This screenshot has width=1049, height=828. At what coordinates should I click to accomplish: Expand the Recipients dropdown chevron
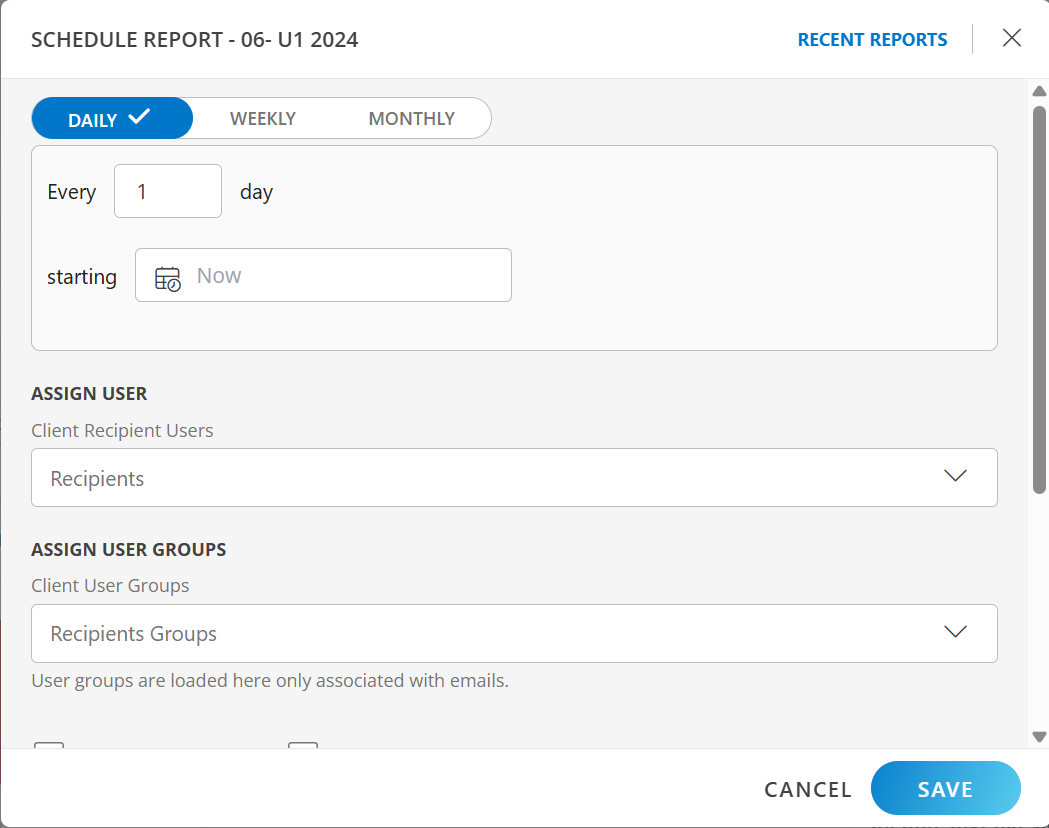[955, 477]
